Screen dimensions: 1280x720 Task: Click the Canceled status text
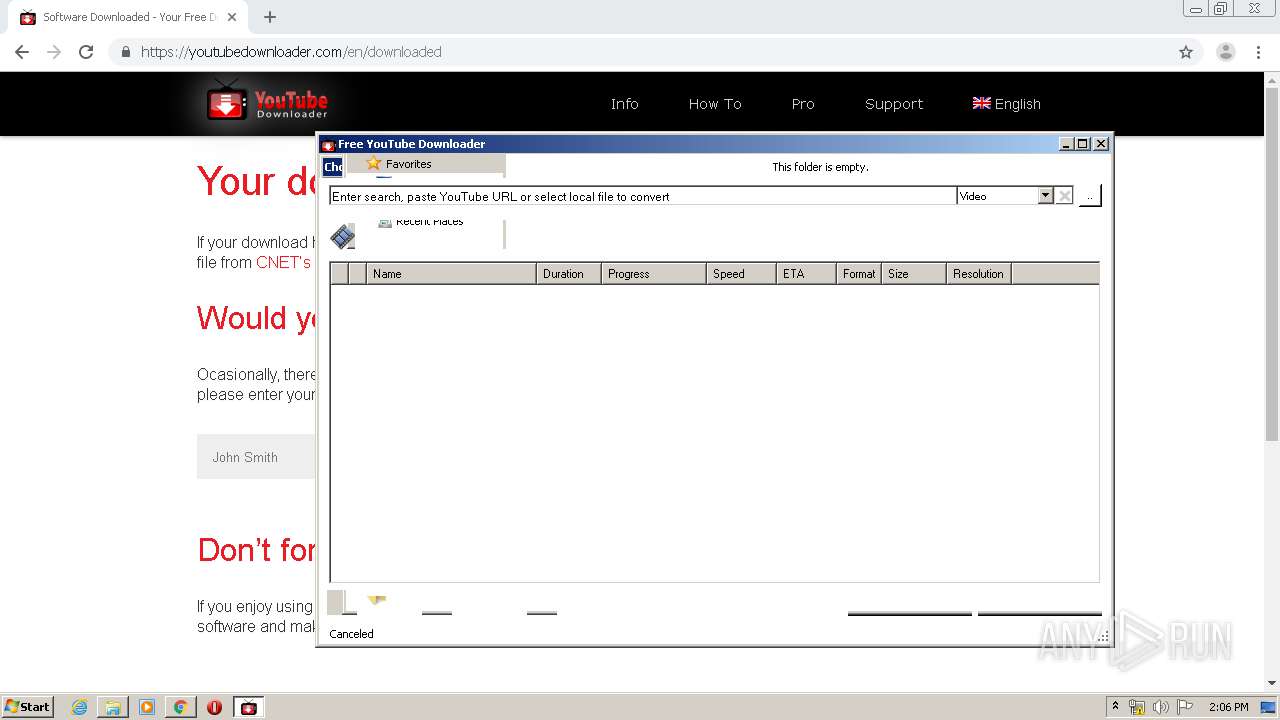tap(351, 634)
